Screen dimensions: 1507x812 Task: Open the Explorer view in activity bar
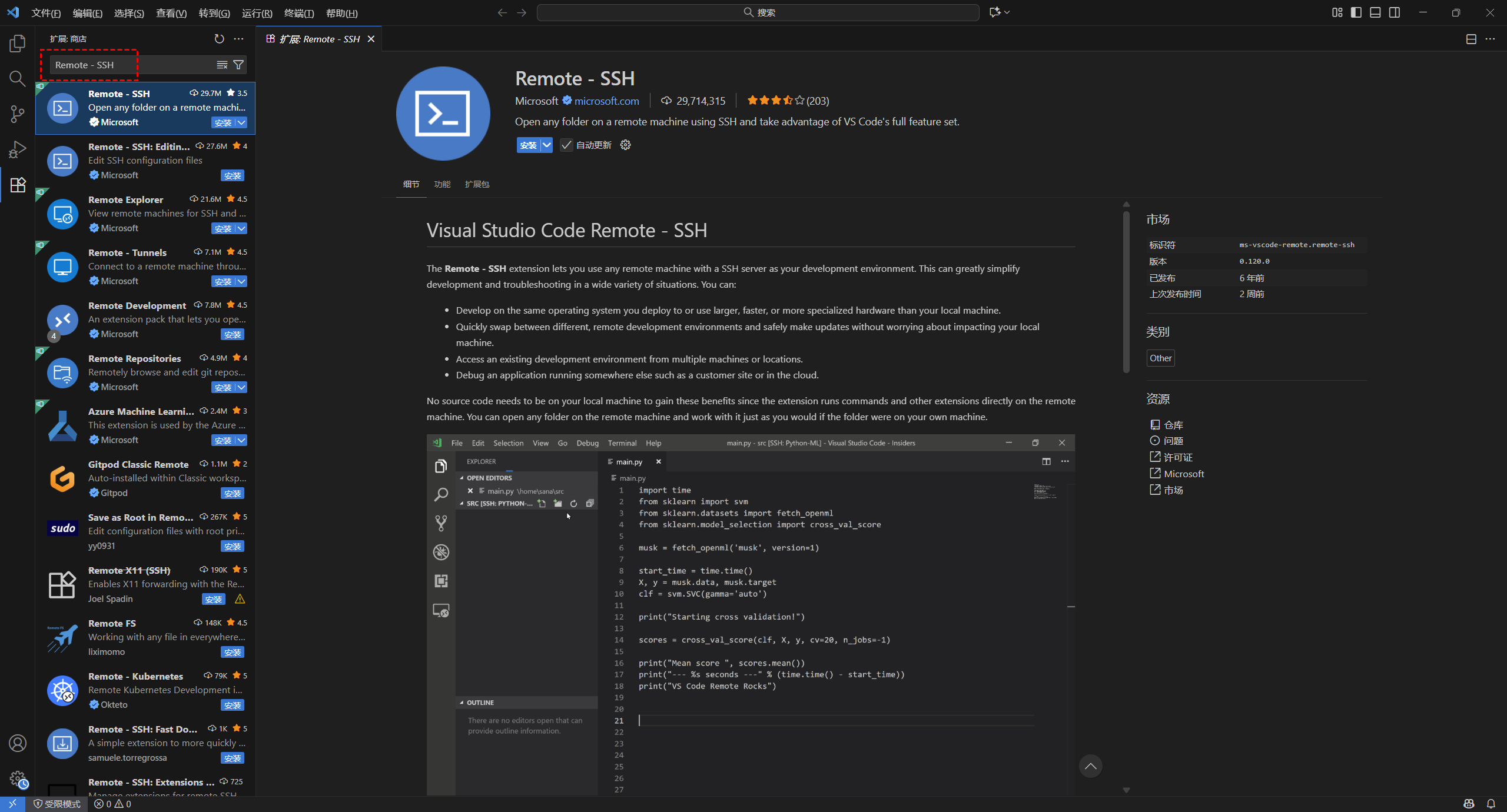(18, 43)
